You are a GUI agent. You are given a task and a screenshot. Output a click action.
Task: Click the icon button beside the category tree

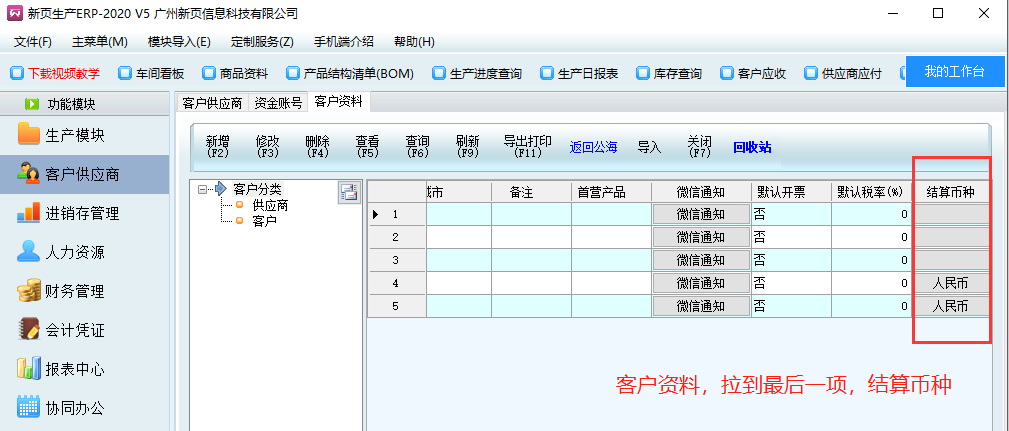[x=349, y=193]
